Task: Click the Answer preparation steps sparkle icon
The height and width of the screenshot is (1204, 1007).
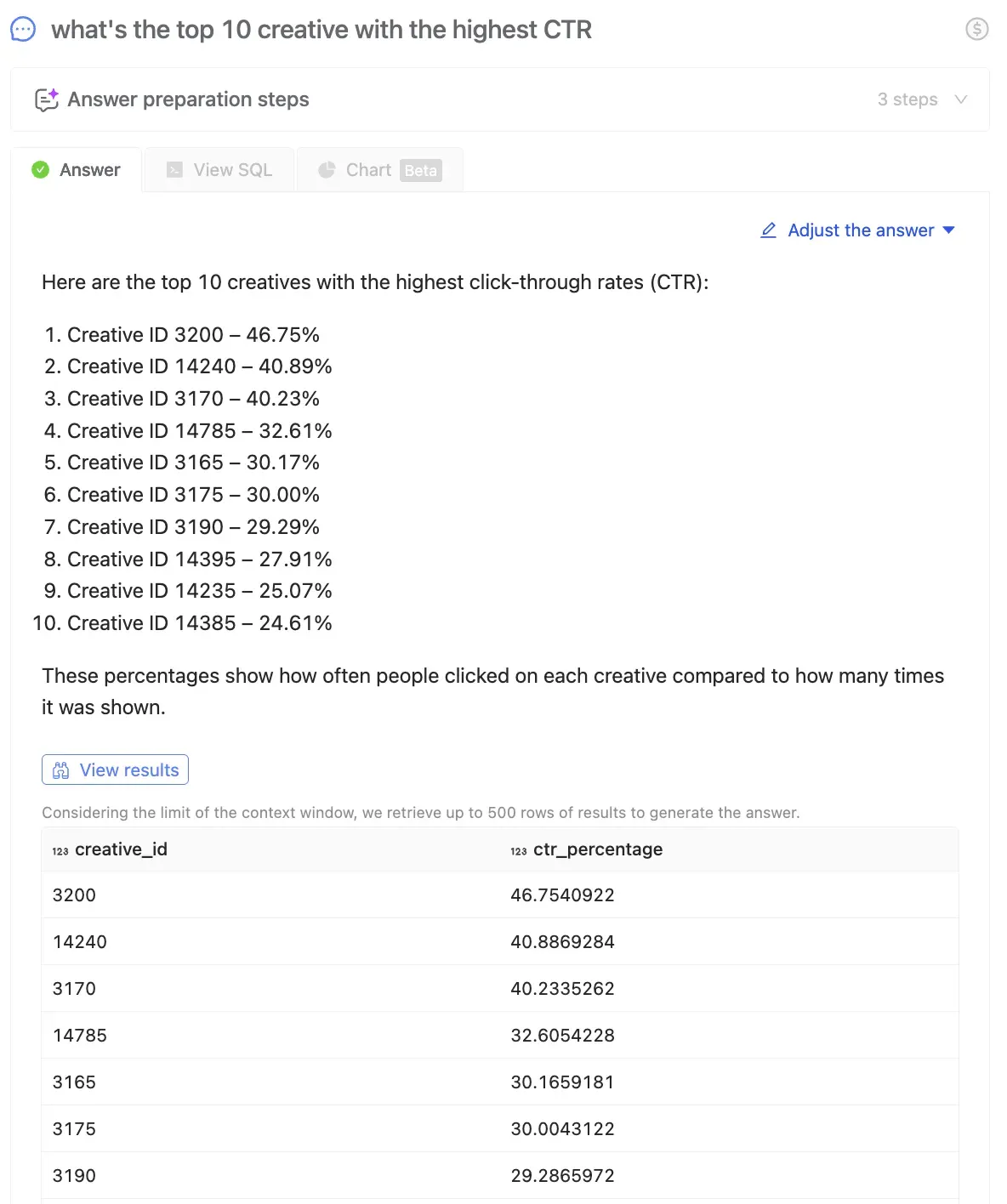Action: (46, 99)
